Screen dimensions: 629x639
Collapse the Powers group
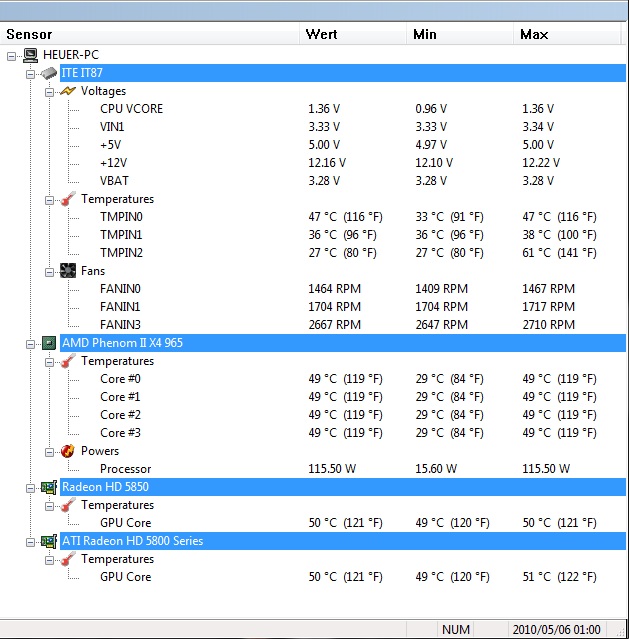point(49,452)
